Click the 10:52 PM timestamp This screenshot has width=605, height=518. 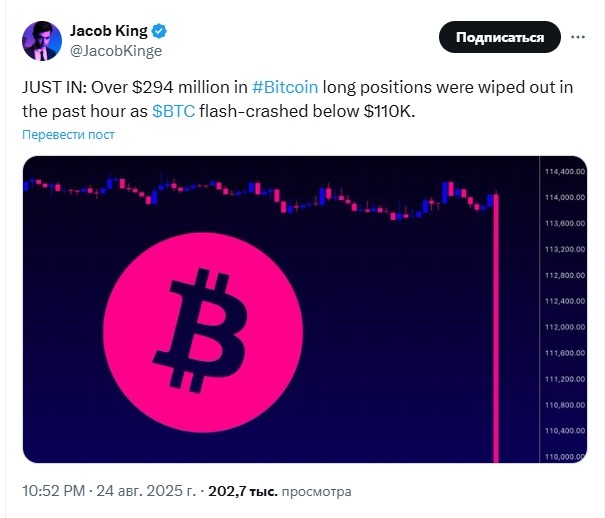pos(56,492)
